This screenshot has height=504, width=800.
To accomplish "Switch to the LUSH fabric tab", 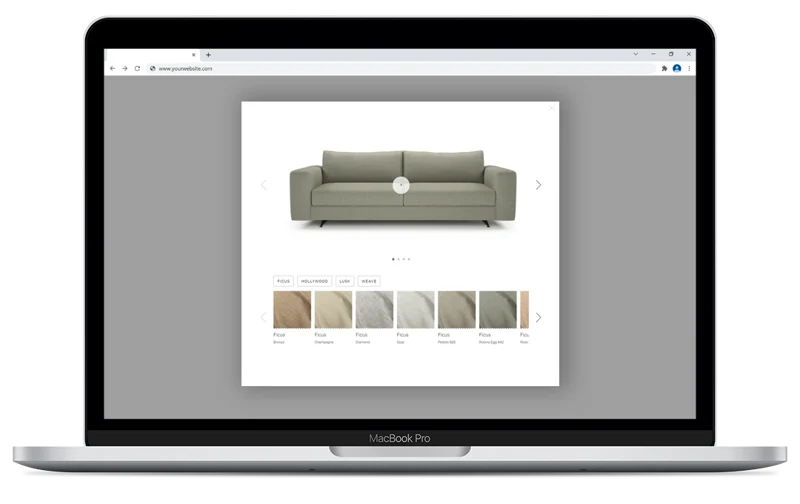I will click(345, 281).
